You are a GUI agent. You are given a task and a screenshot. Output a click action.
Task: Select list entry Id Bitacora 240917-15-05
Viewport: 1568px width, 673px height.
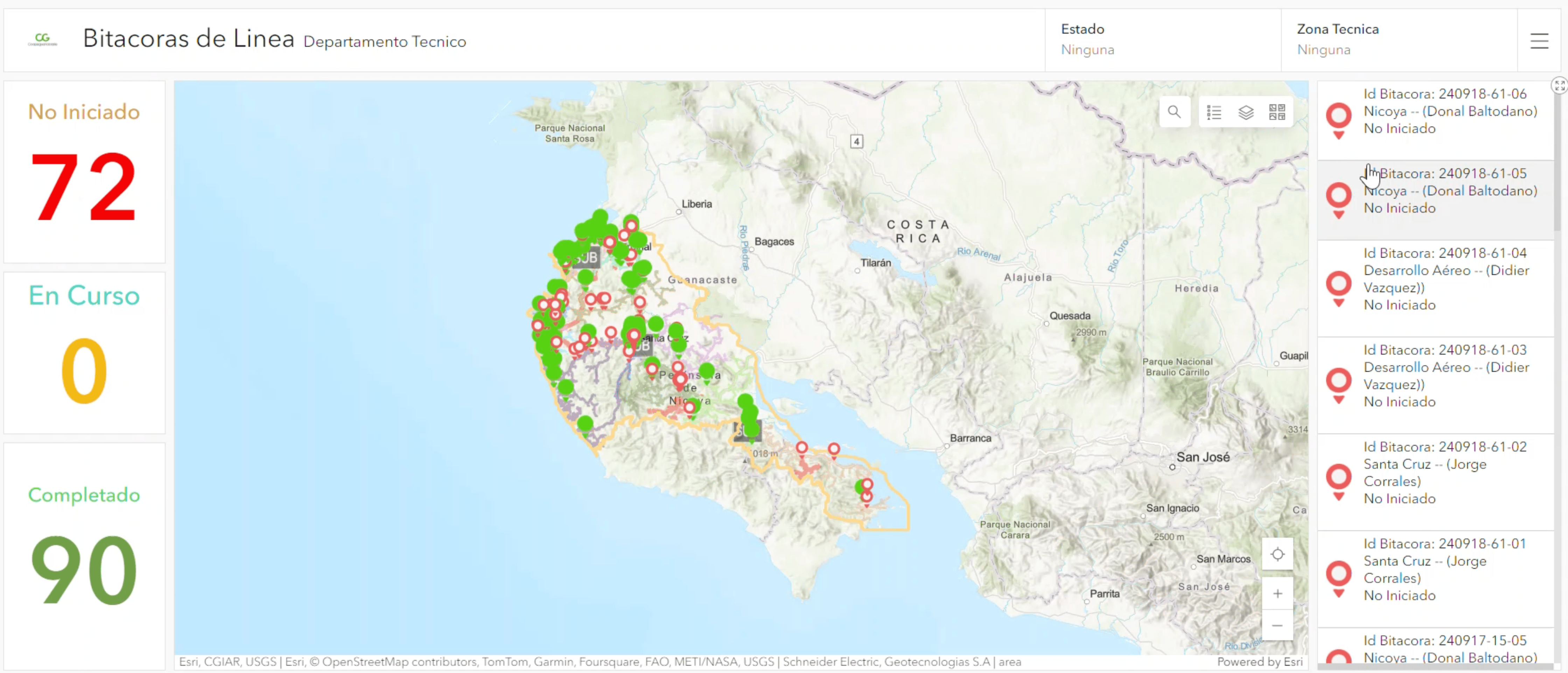click(1435, 646)
